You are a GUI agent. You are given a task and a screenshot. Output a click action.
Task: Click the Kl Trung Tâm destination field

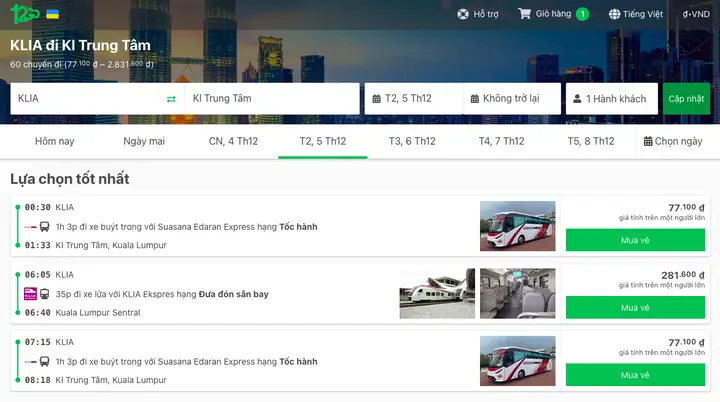pos(272,99)
